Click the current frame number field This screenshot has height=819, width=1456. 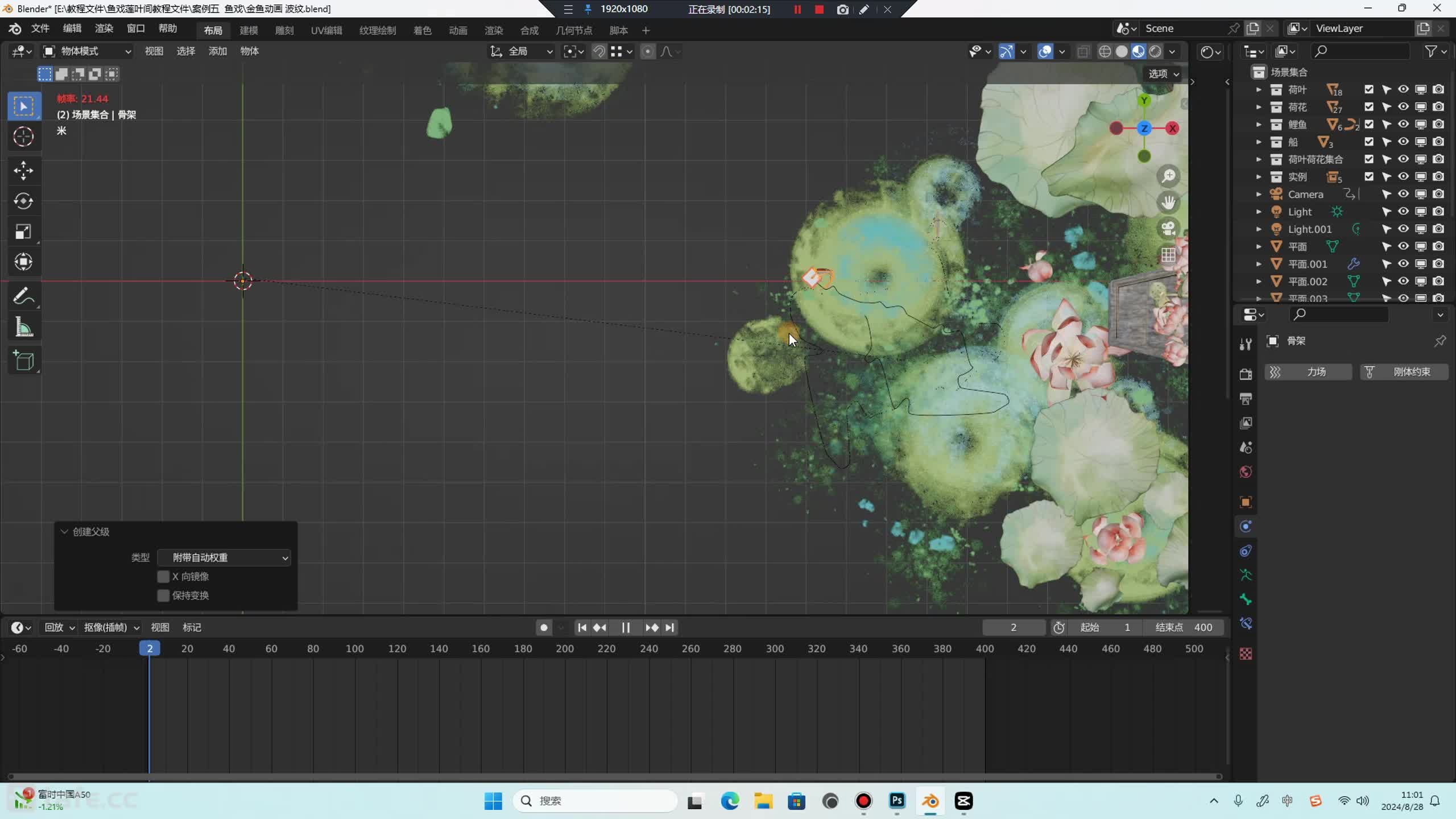click(x=1014, y=627)
